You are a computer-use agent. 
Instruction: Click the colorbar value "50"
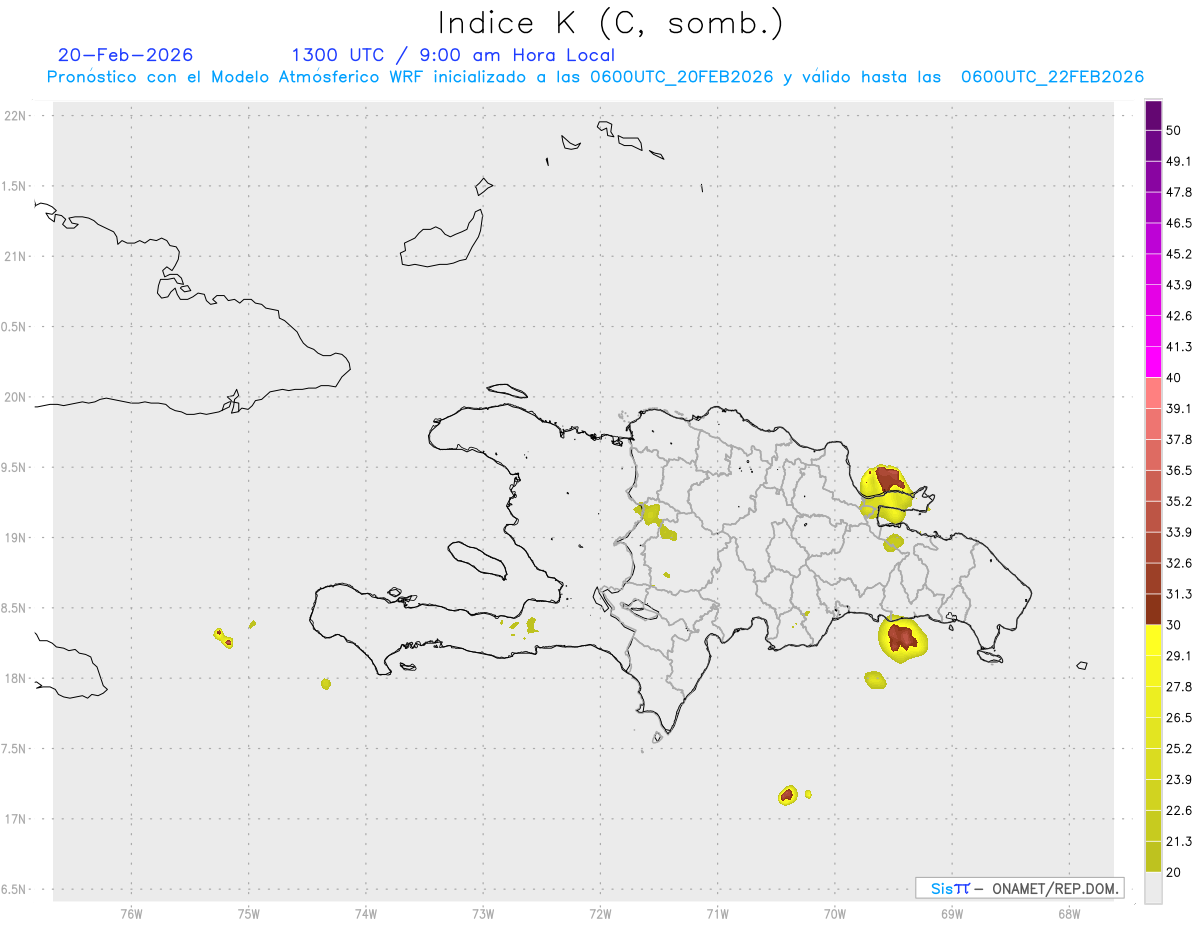pyautogui.click(x=1174, y=130)
